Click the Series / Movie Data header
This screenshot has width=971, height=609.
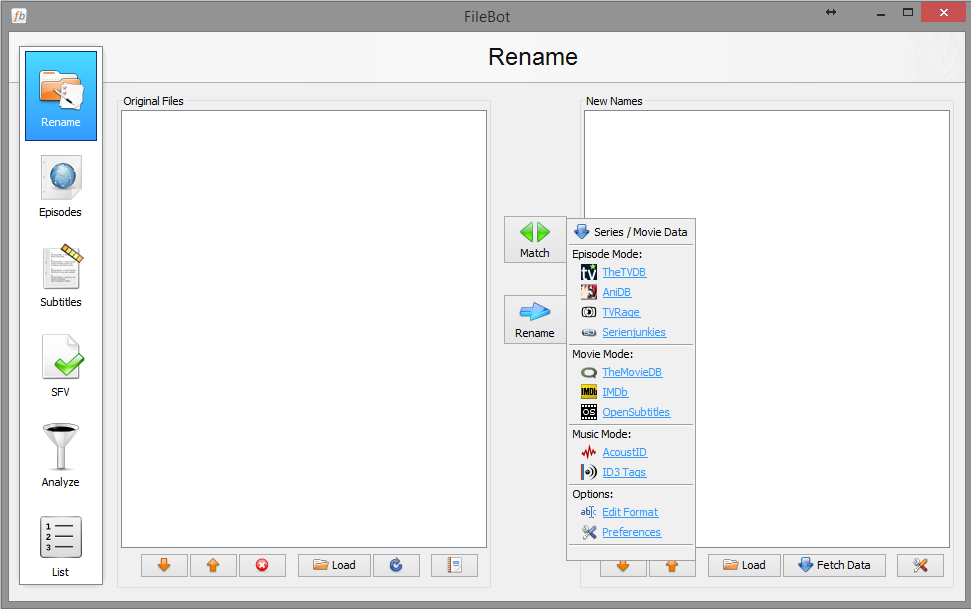[x=631, y=232]
